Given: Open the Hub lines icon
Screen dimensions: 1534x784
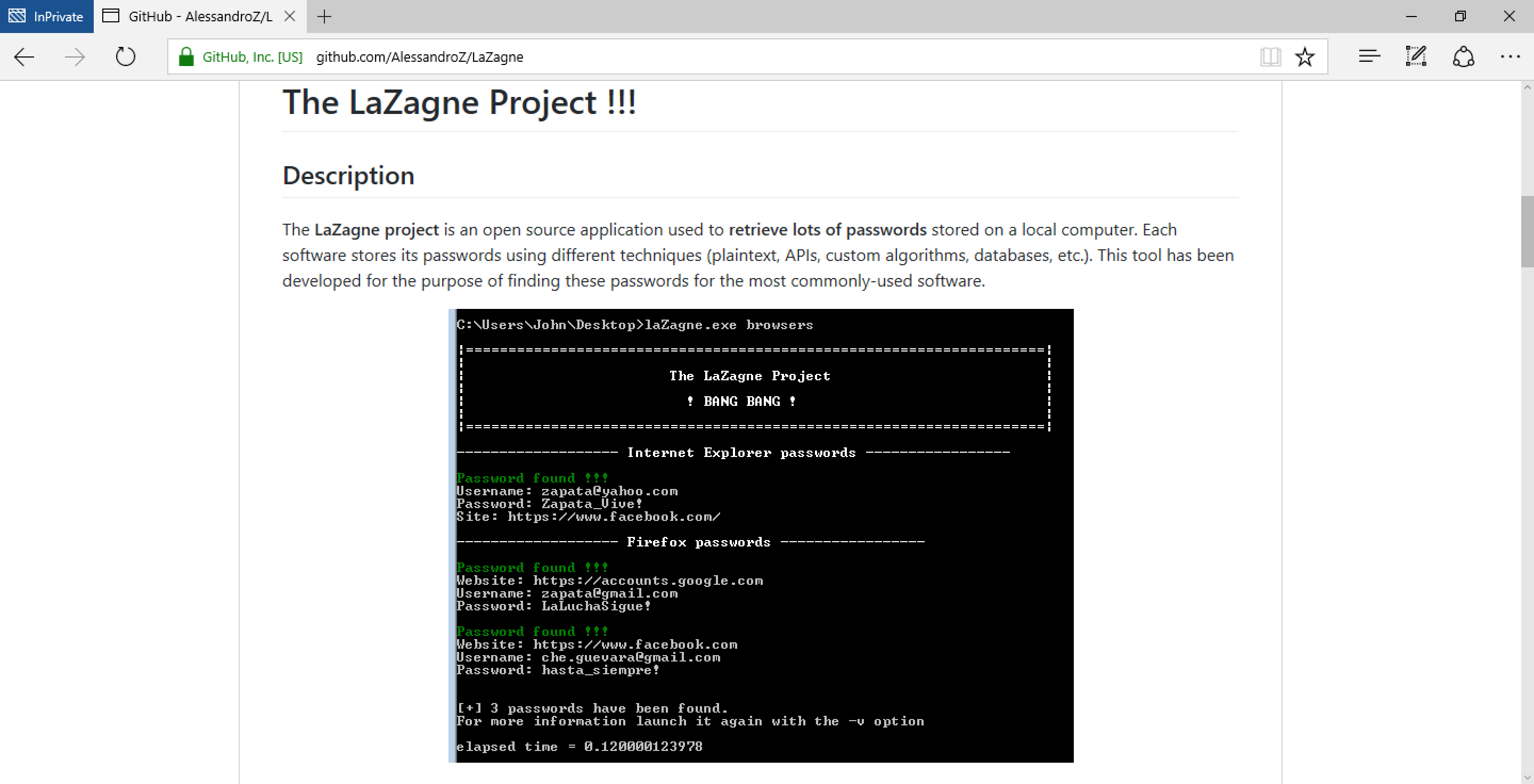Looking at the screenshot, I should pyautogui.click(x=1369, y=56).
